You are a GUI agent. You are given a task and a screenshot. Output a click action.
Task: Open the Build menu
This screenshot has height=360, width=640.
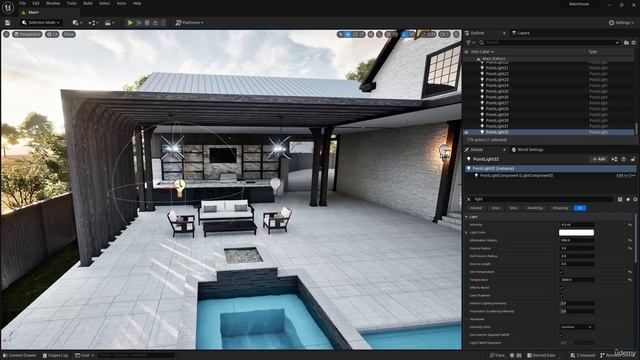coord(88,3)
